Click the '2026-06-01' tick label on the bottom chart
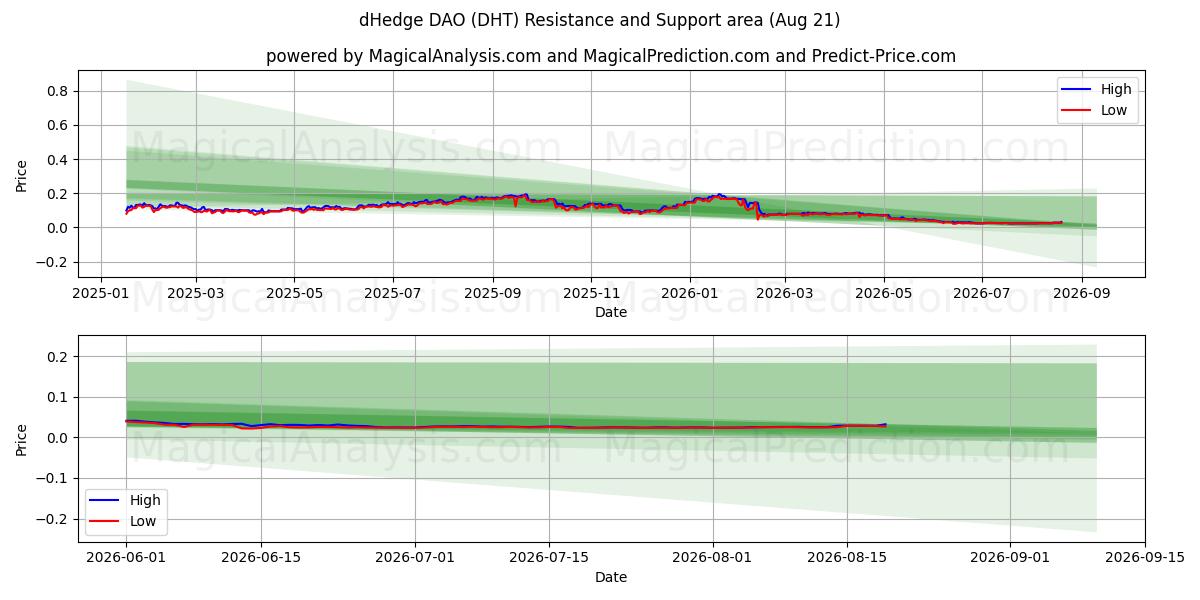Image resolution: width=1200 pixels, height=600 pixels. tap(126, 560)
